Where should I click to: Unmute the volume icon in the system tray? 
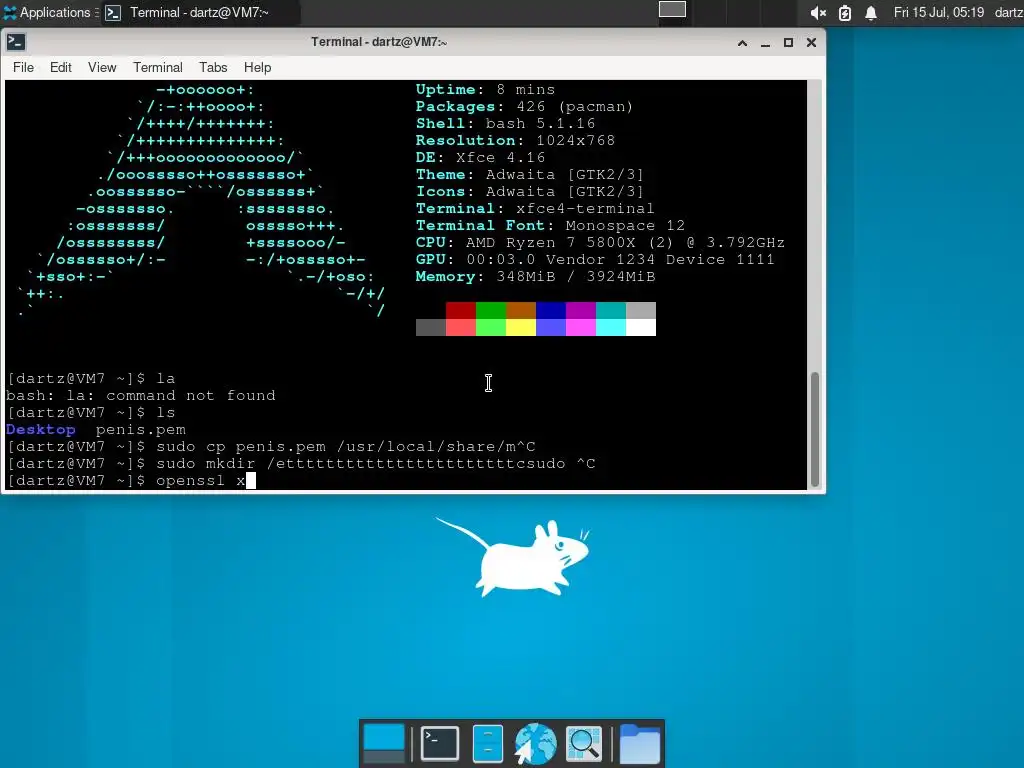[818, 12]
